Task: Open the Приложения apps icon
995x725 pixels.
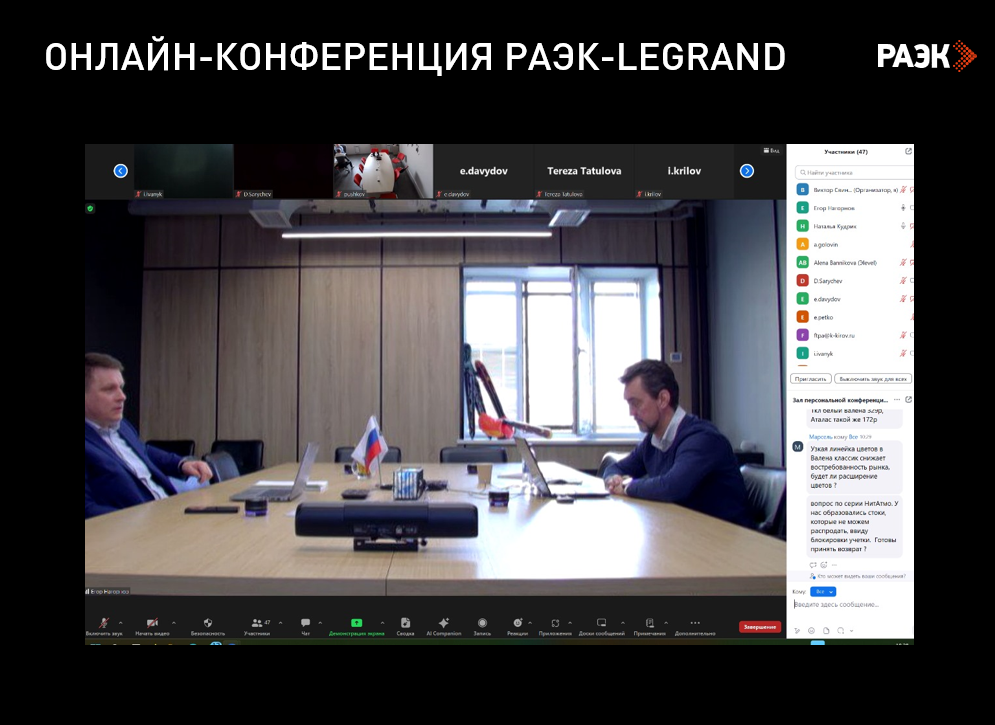Action: (x=555, y=623)
